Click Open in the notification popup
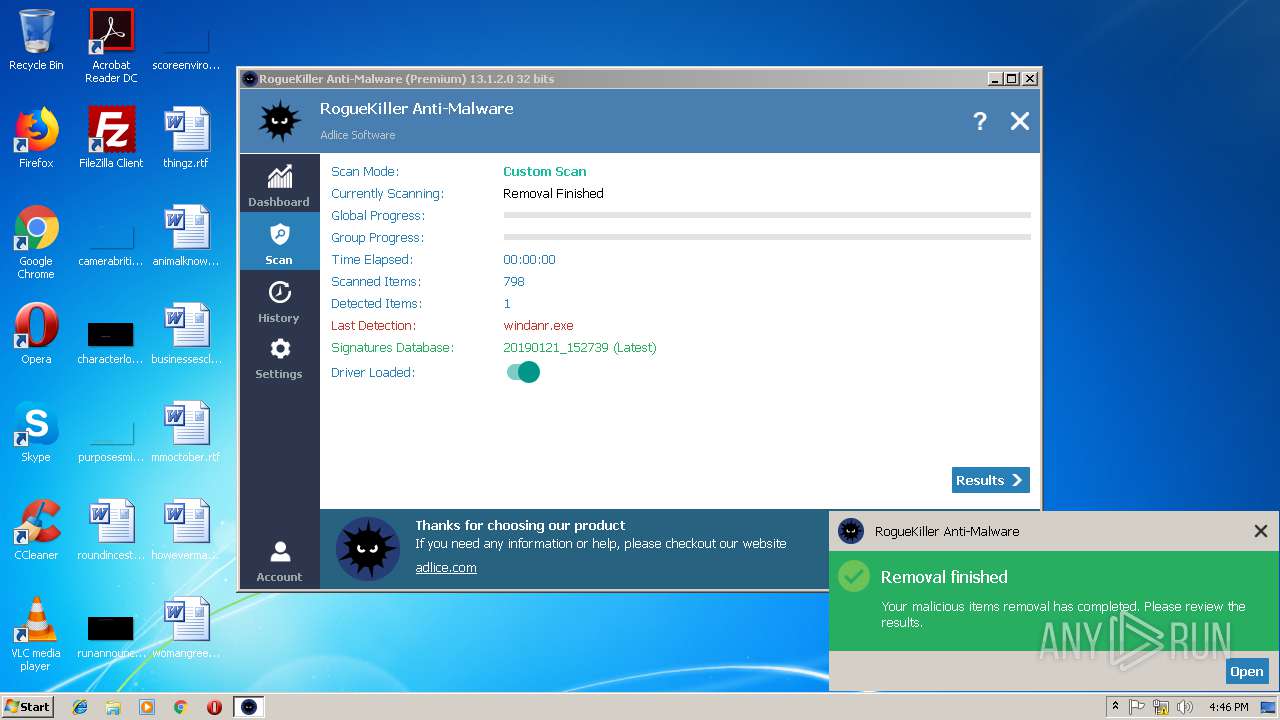 pos(1246,671)
